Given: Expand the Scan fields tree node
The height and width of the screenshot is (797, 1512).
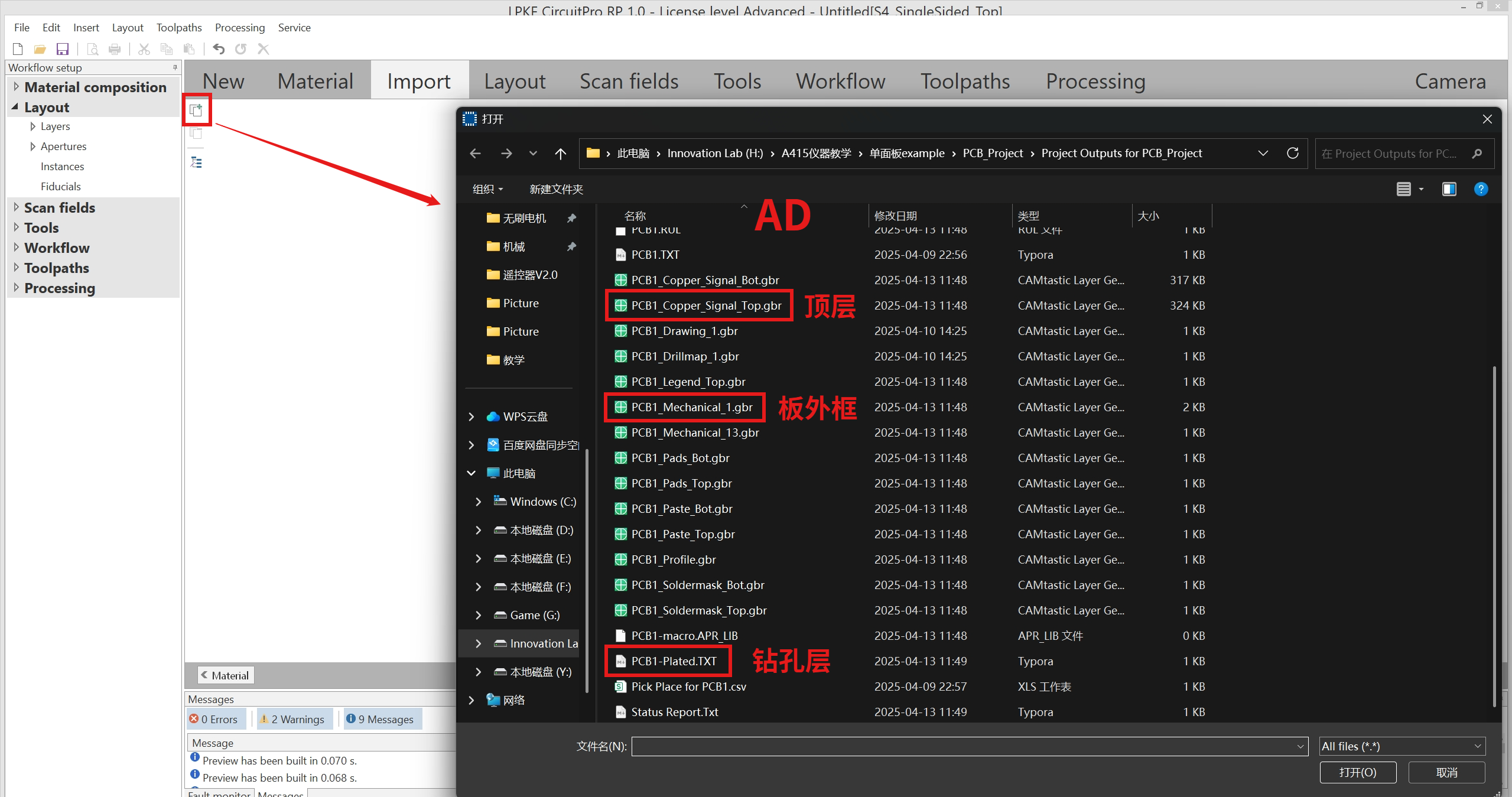Looking at the screenshot, I should (16, 207).
